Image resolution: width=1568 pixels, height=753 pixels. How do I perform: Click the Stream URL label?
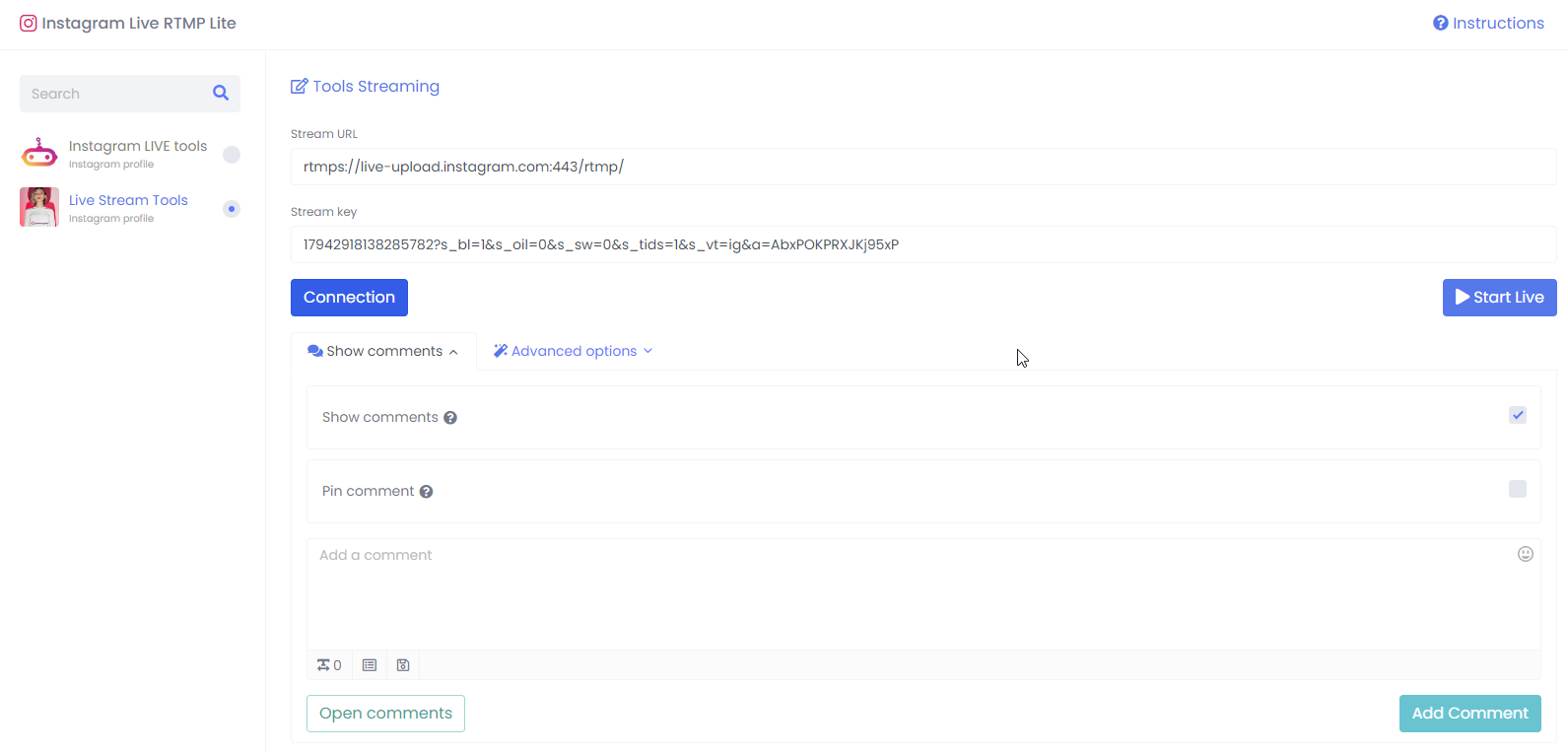pos(324,134)
